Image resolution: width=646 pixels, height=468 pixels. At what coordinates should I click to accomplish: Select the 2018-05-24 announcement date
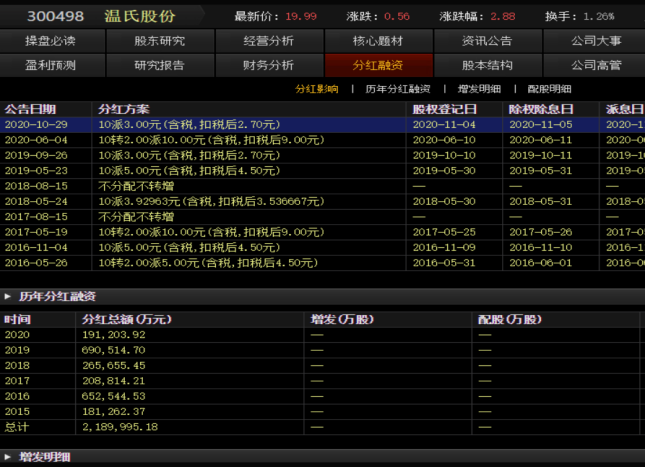pyautogui.click(x=36, y=201)
